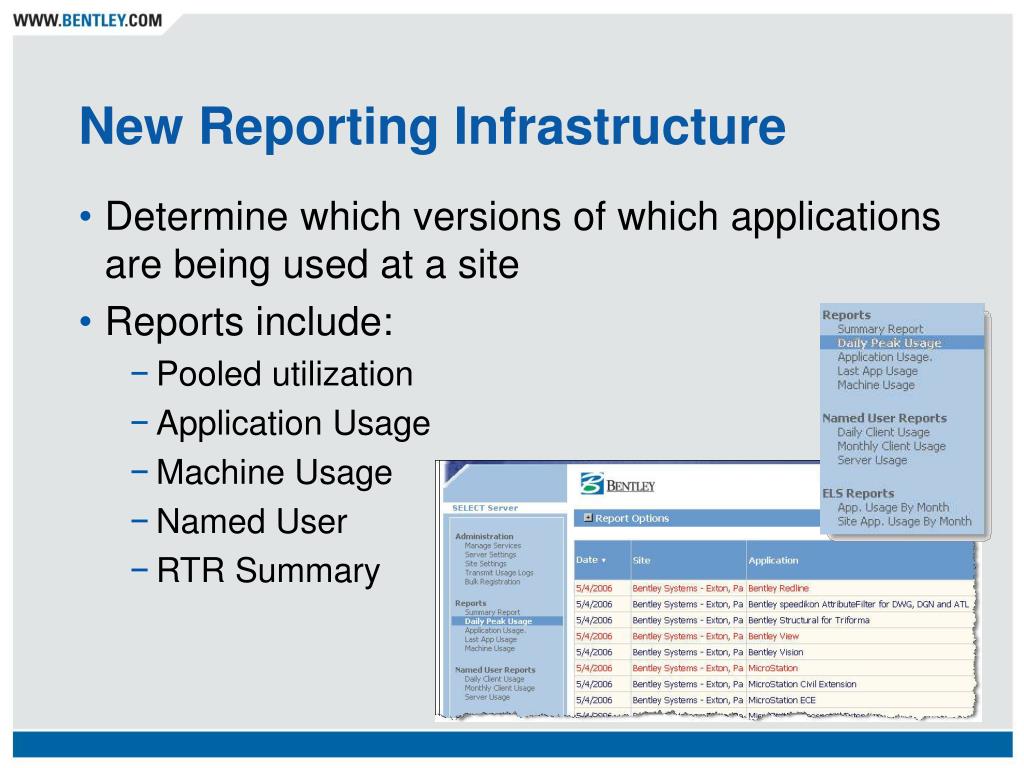Click Server Settings under Administration
This screenshot has height=768, width=1024.
click(490, 554)
